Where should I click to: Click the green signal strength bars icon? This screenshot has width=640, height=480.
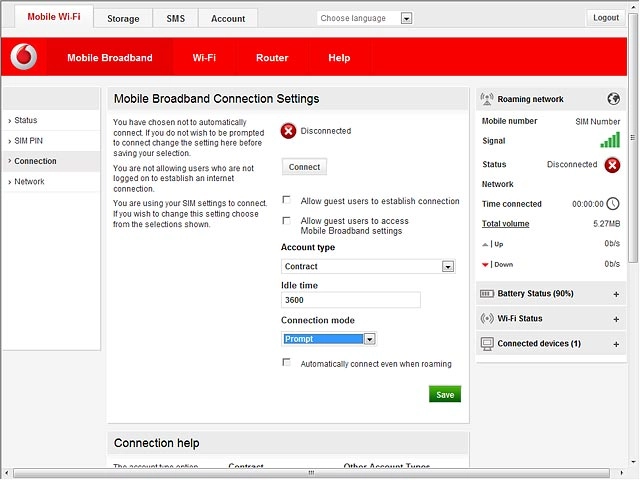pos(610,140)
